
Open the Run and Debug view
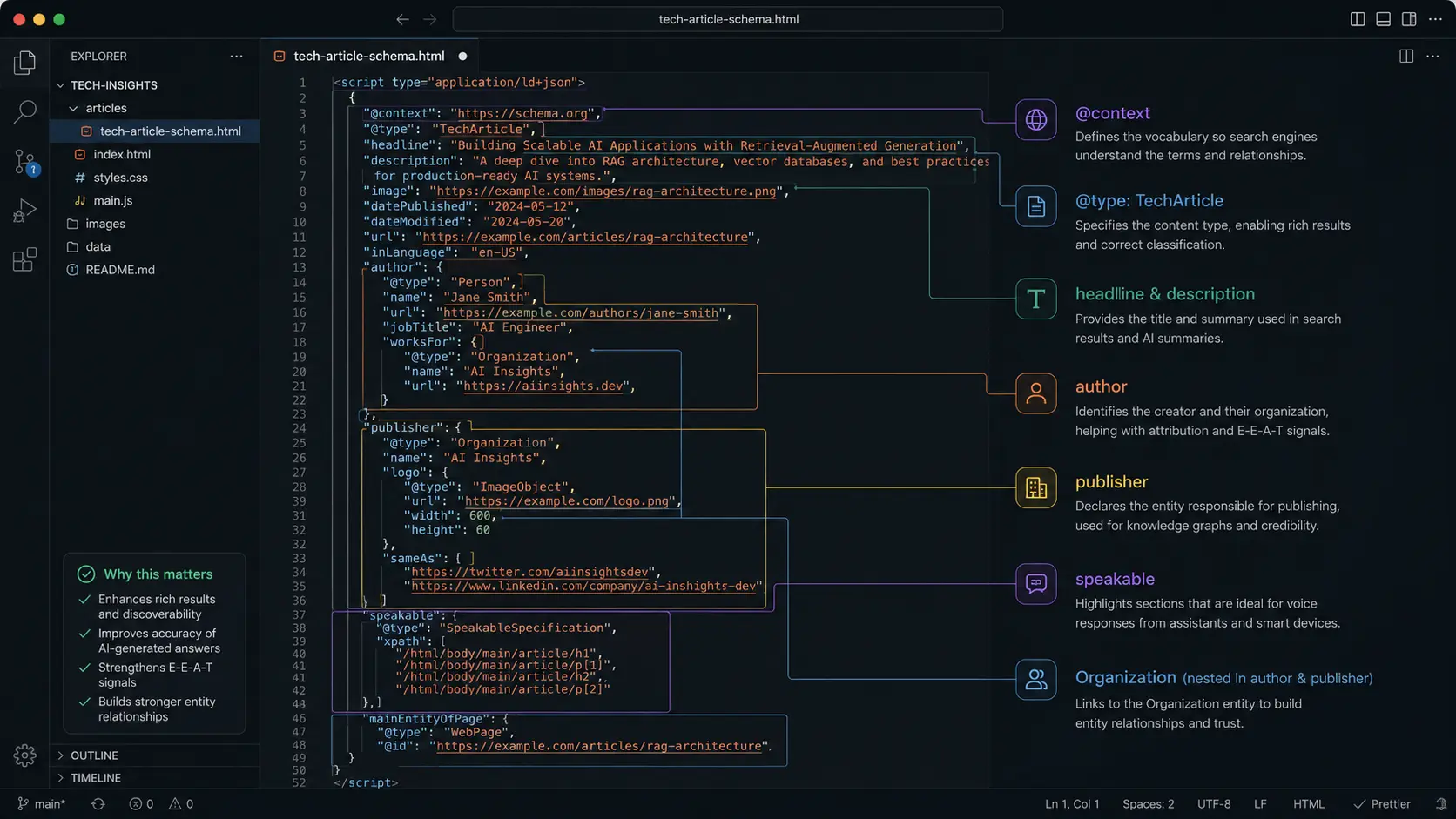click(24, 211)
